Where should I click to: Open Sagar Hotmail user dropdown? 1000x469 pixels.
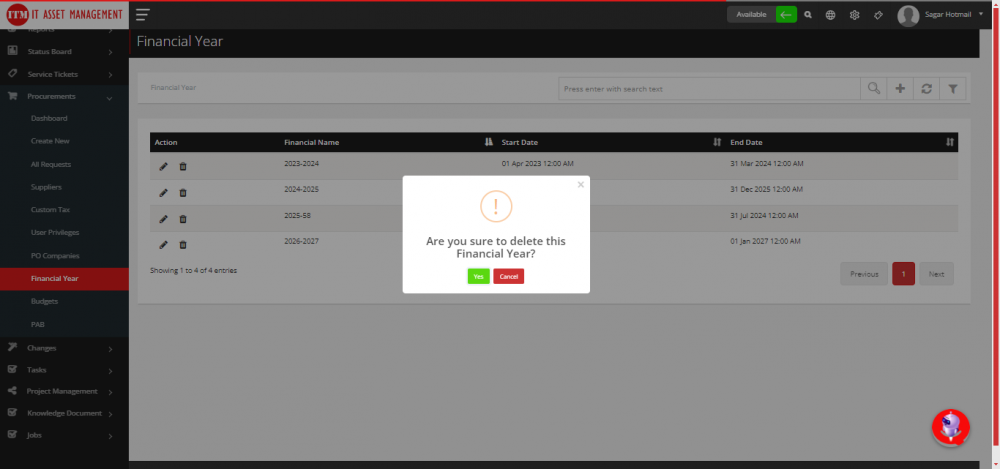click(x=954, y=15)
